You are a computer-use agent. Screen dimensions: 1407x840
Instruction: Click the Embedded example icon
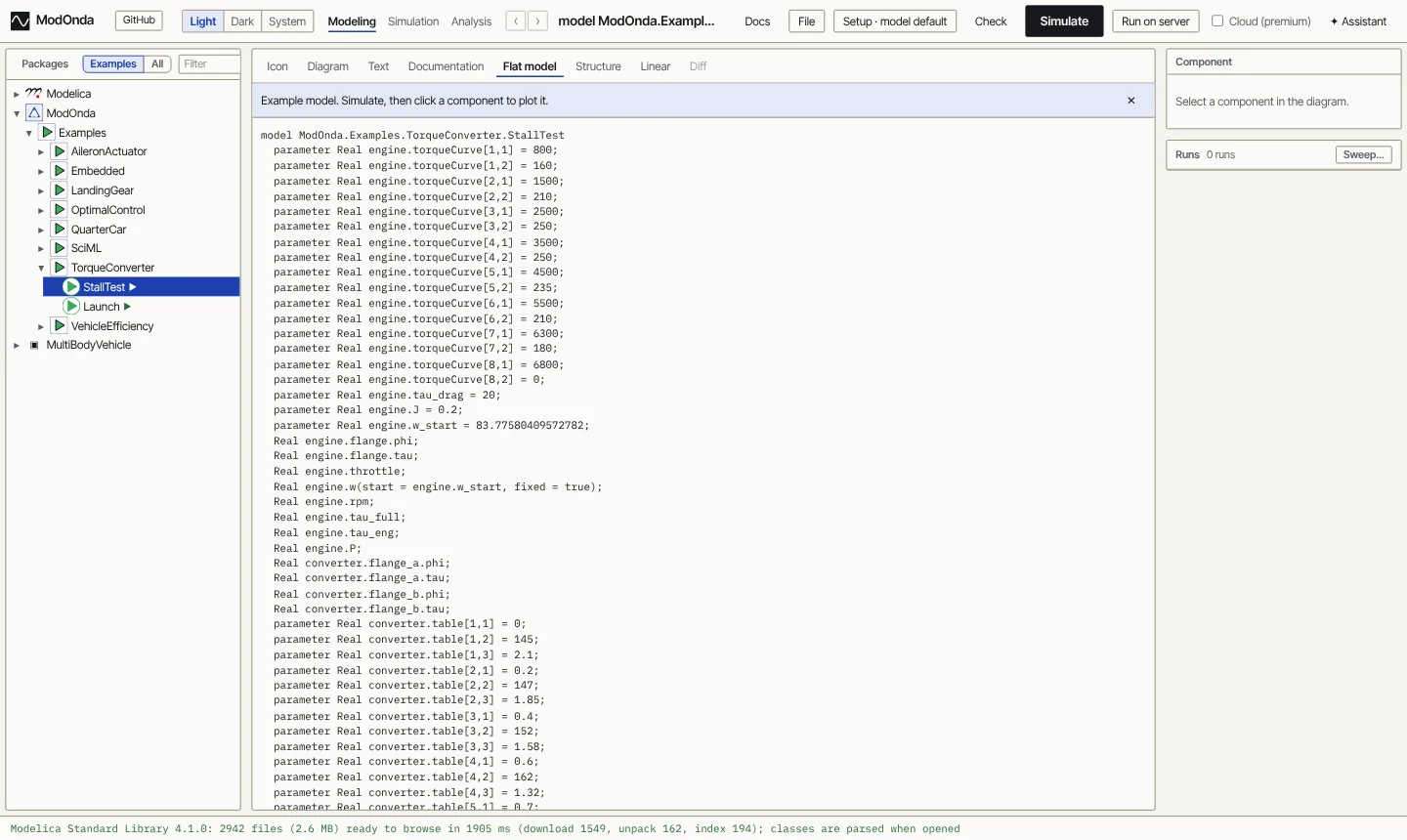point(60,171)
